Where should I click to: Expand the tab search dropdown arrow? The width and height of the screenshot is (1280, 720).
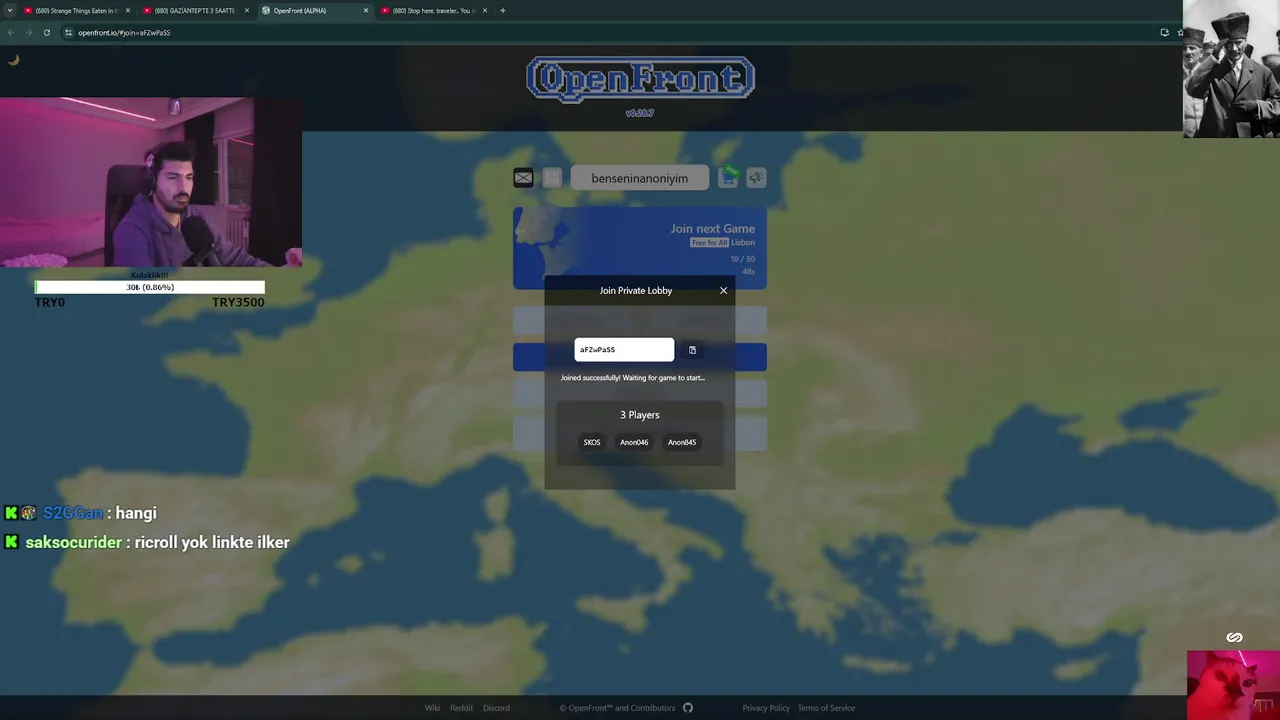pyautogui.click(x=10, y=10)
